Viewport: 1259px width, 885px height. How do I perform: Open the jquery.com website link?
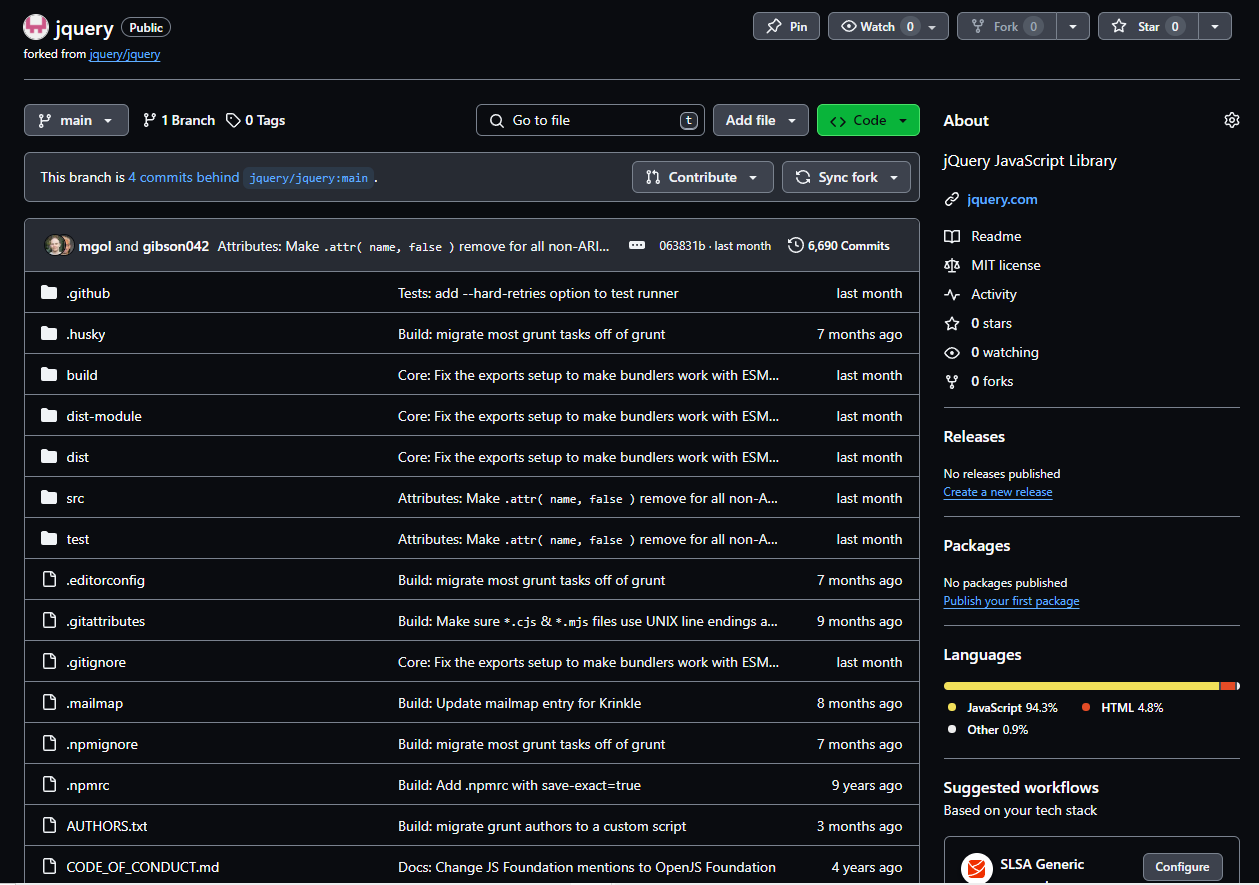1002,199
